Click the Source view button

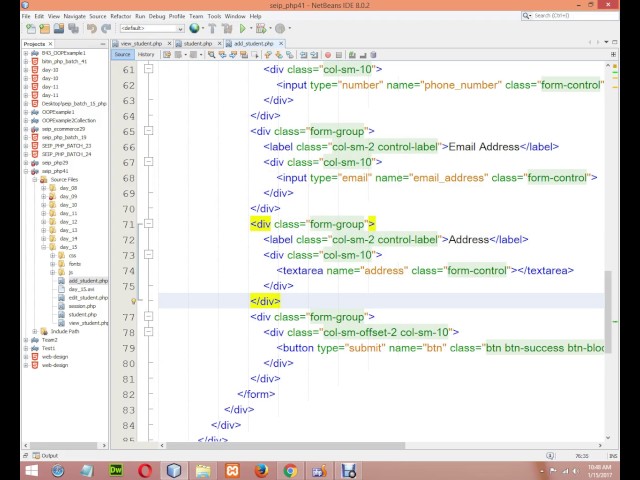(x=122, y=54)
